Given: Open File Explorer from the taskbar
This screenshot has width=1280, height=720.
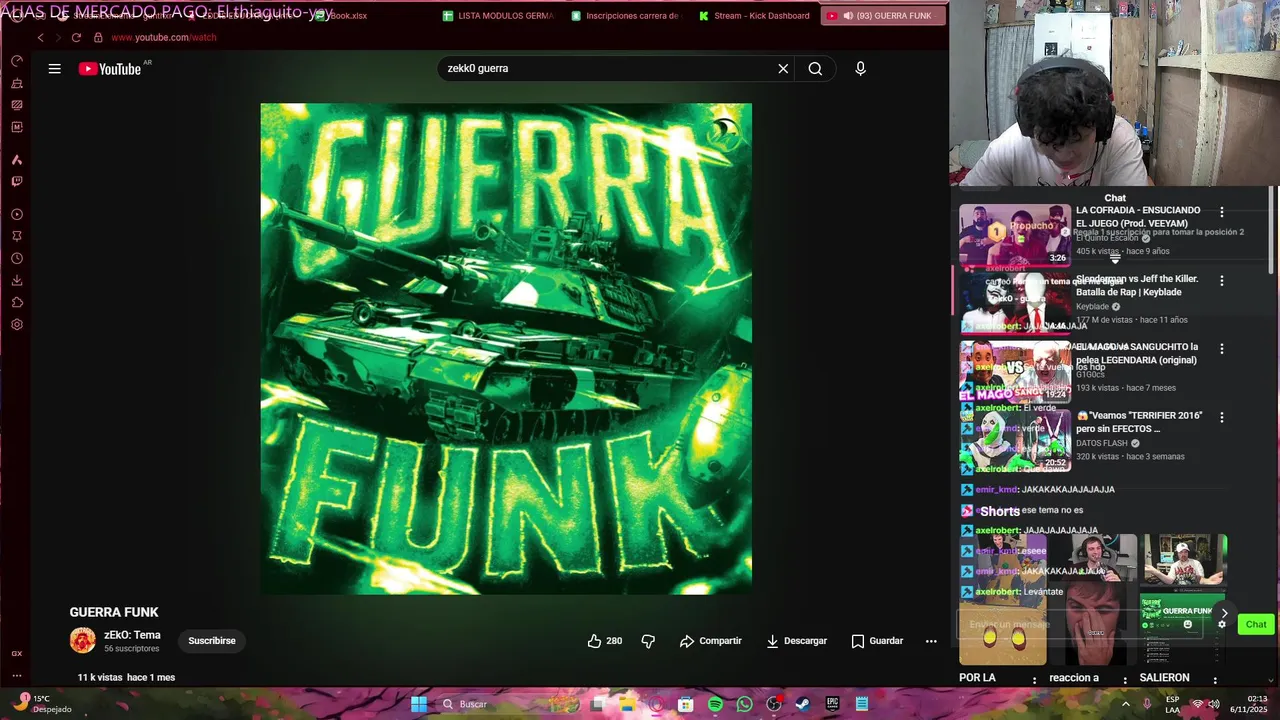Looking at the screenshot, I should pyautogui.click(x=627, y=704).
